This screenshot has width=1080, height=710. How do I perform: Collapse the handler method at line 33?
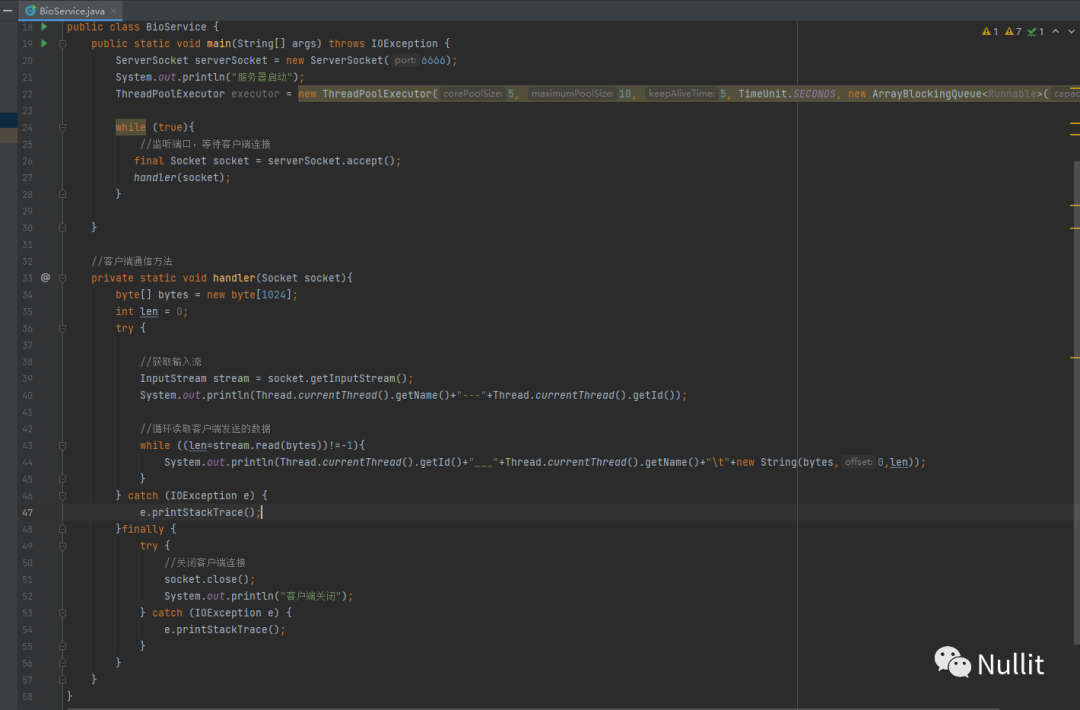63,278
